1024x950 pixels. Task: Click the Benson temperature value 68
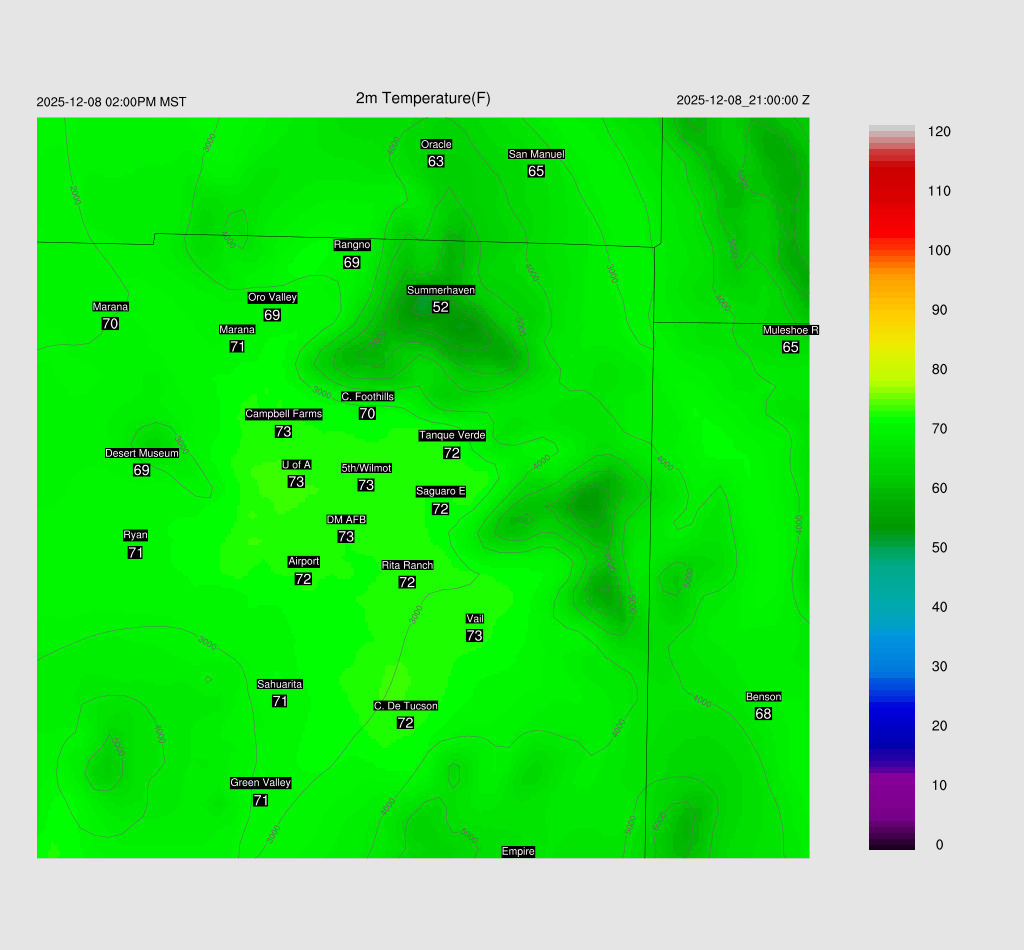click(763, 714)
